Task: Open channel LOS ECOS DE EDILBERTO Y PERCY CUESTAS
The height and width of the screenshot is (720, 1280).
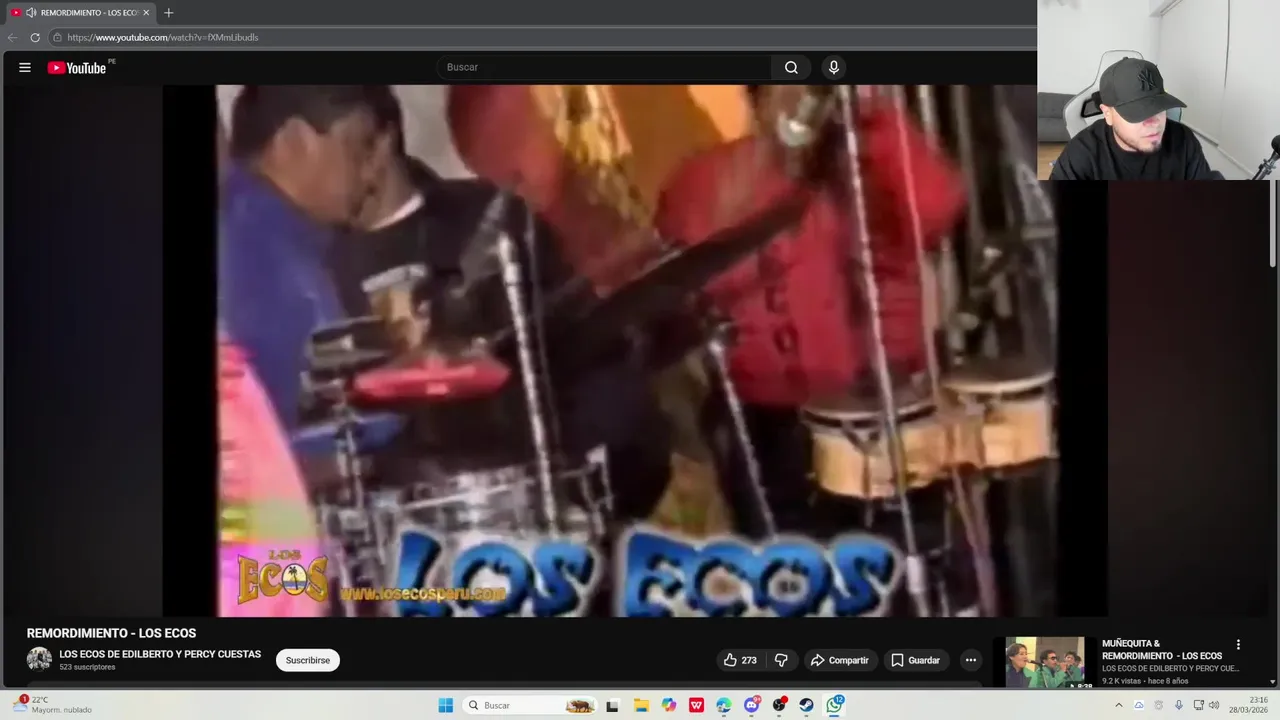Action: coord(160,654)
